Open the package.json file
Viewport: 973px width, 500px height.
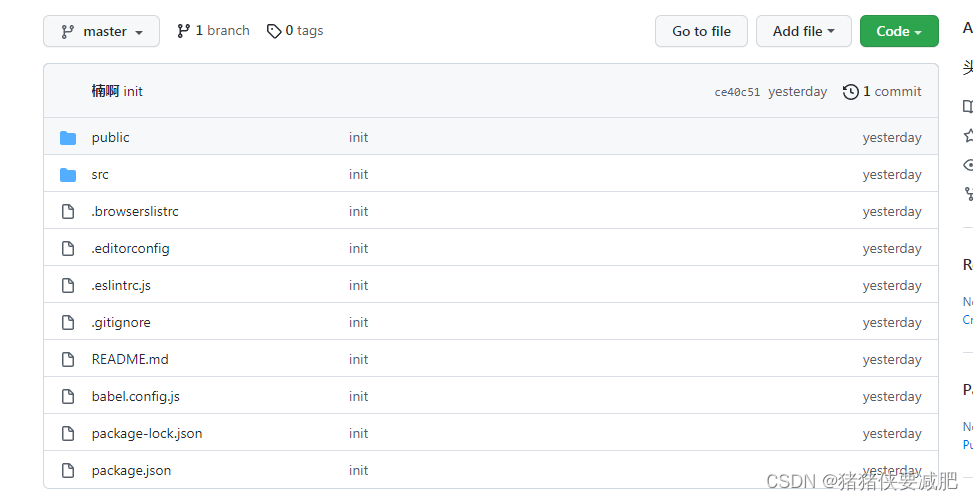pyautogui.click(x=132, y=470)
